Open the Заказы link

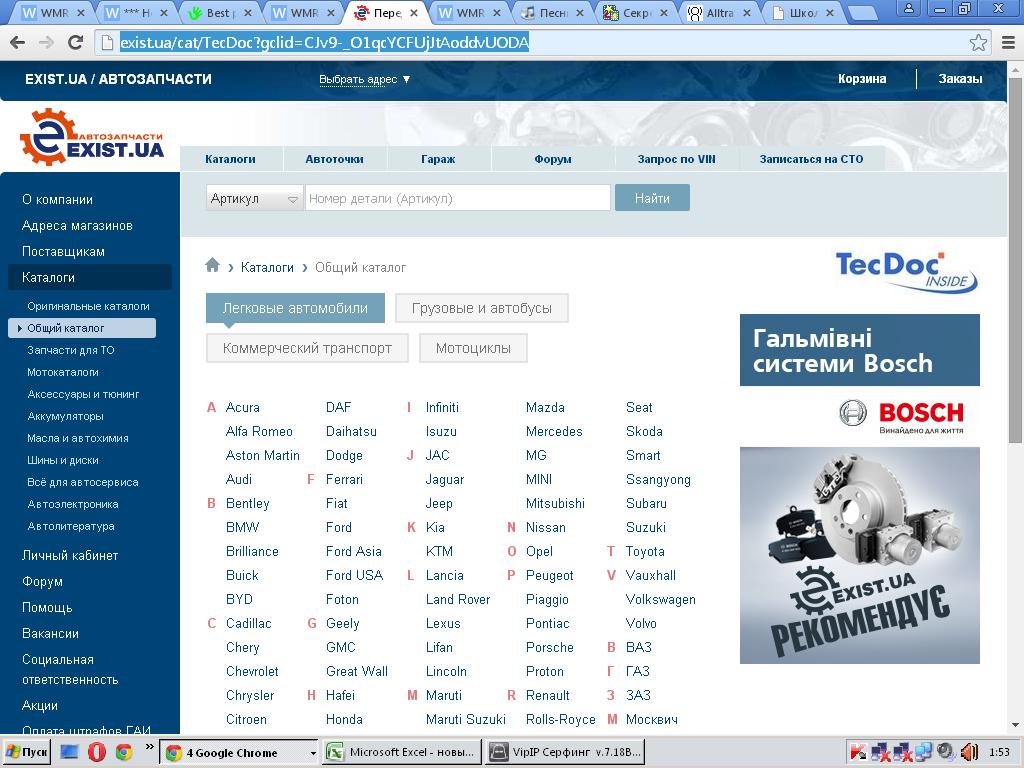click(x=960, y=79)
